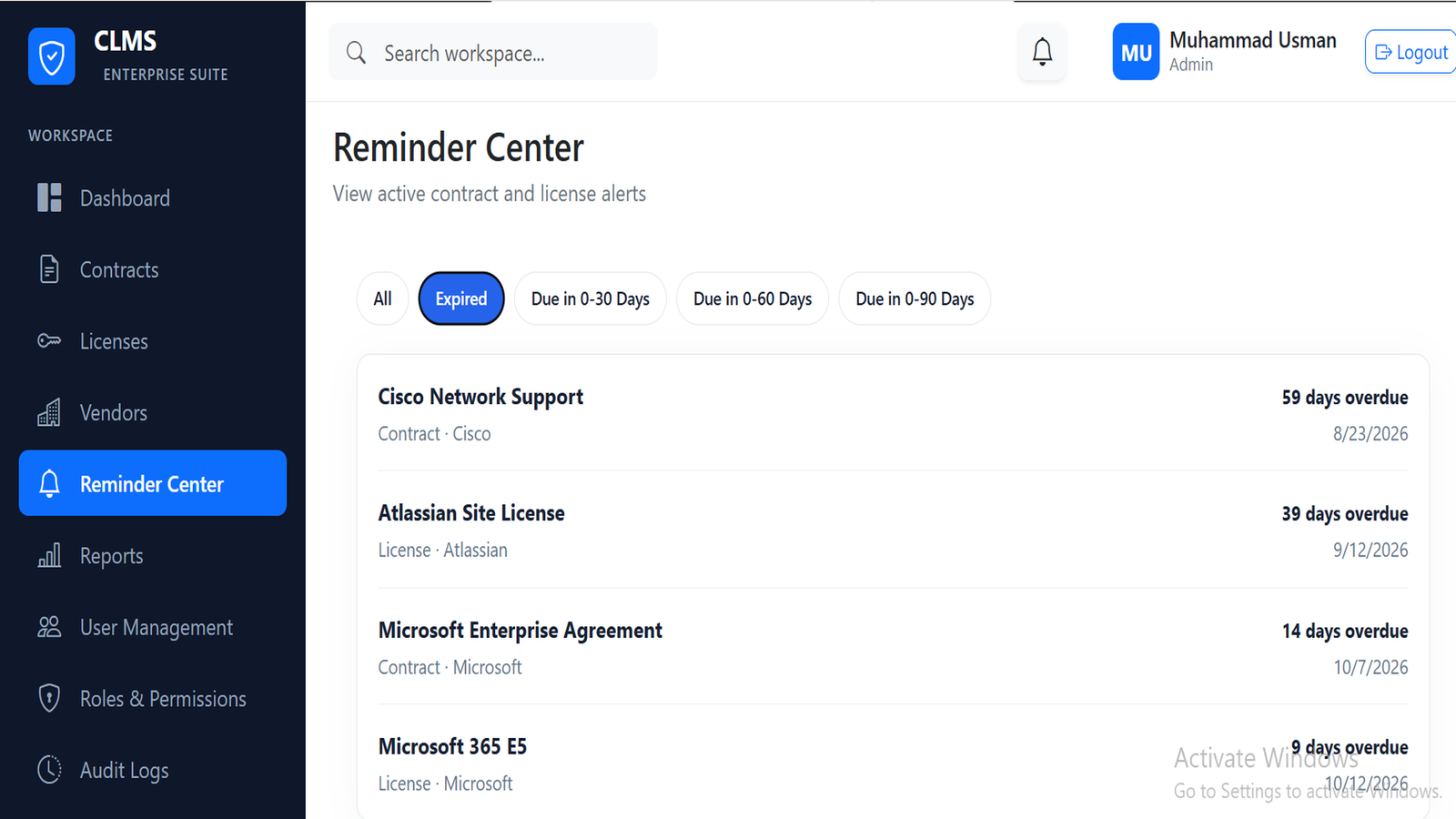This screenshot has width=1456, height=819.
Task: Open the Atlassian Site License reminder
Action: click(x=893, y=531)
